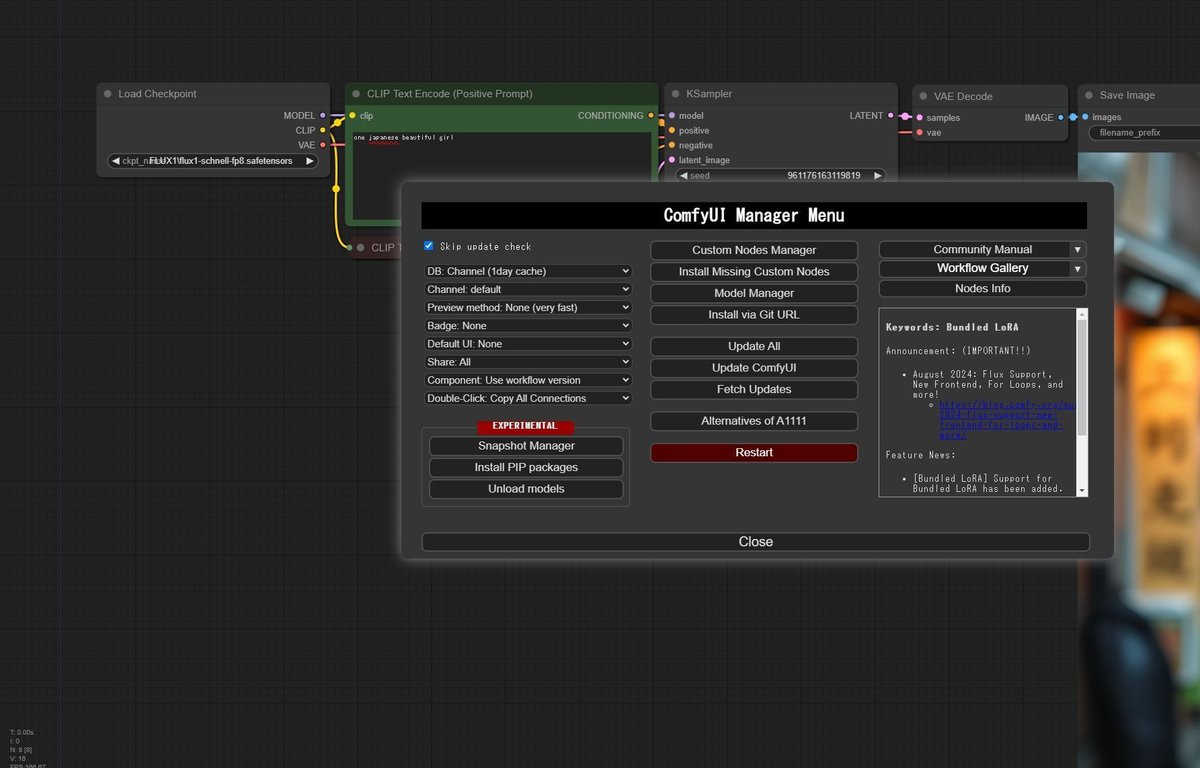Expand the Workflow Gallery dropdown arrow

(1077, 268)
